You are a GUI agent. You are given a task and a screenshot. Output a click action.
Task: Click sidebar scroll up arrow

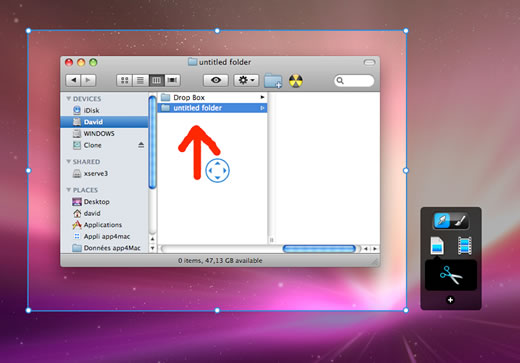click(153, 239)
